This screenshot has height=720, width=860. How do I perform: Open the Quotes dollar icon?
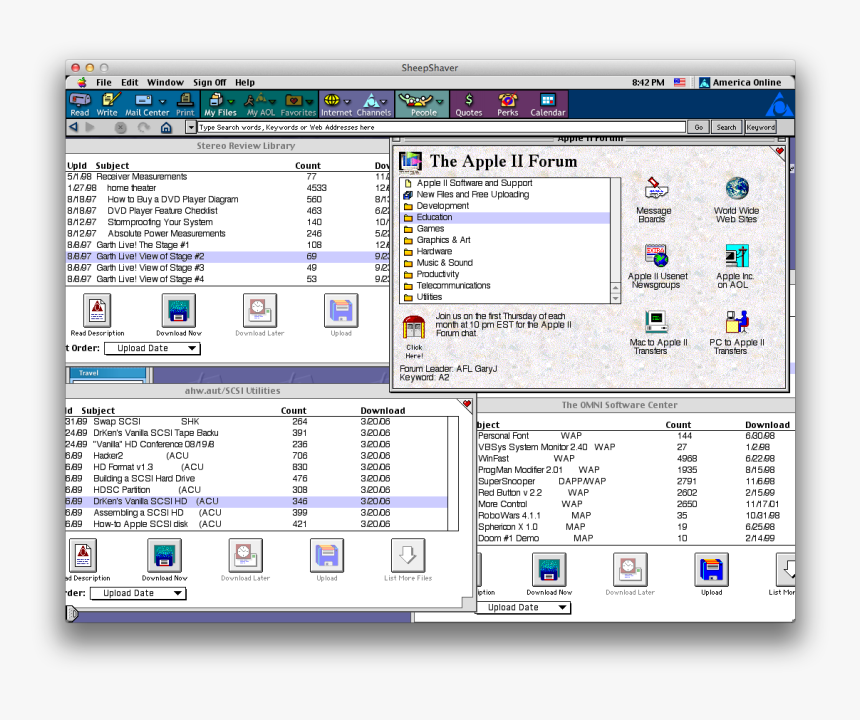[469, 104]
